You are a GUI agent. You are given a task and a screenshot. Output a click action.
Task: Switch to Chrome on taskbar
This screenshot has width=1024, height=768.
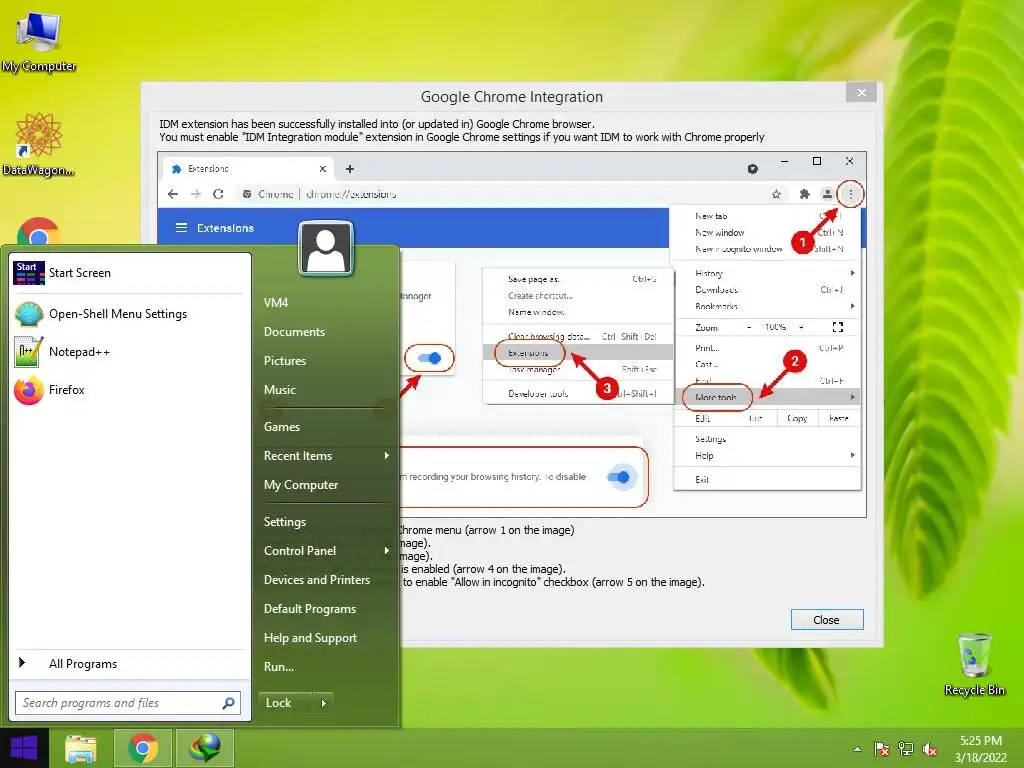[143, 748]
